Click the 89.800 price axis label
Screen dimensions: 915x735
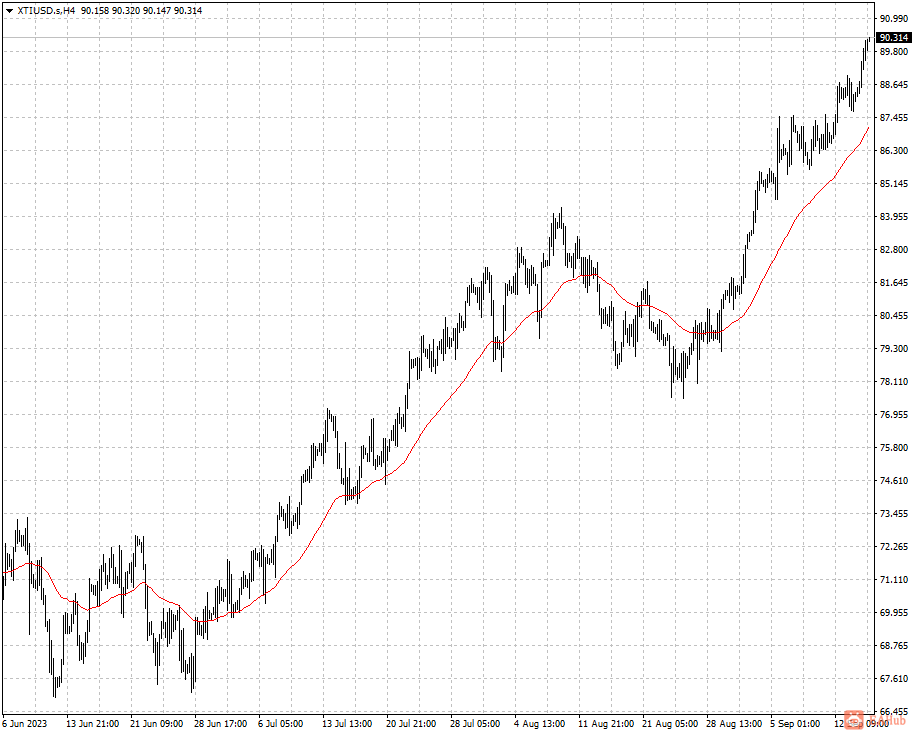893,51
